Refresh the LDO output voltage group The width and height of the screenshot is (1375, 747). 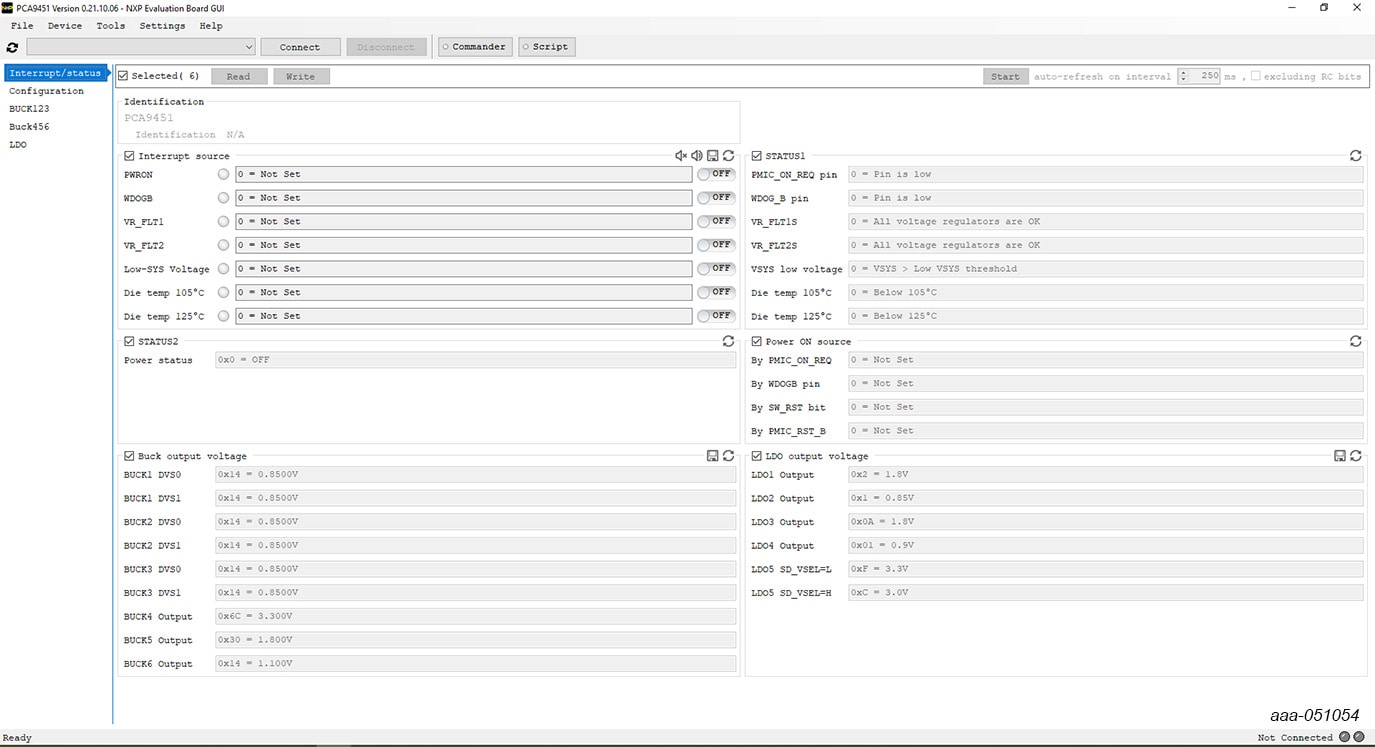coord(1355,456)
